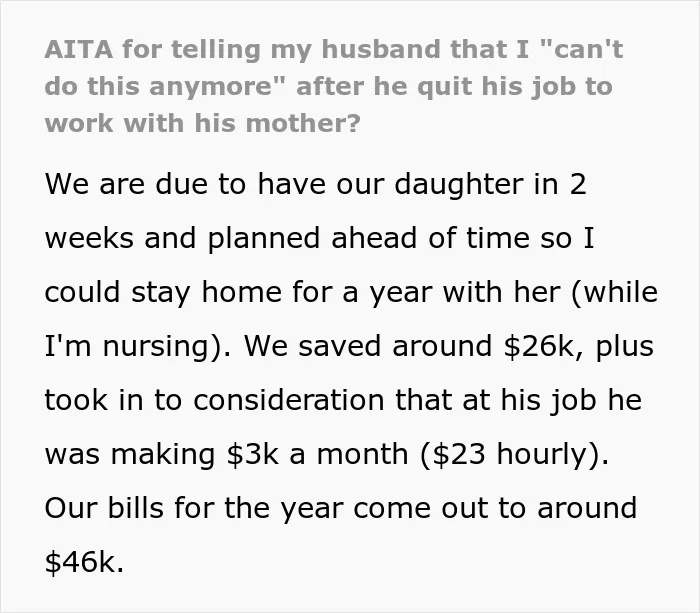Click the '(while' text in the third line
Screen dimensions: 700x613
pyautogui.click(x=615, y=292)
